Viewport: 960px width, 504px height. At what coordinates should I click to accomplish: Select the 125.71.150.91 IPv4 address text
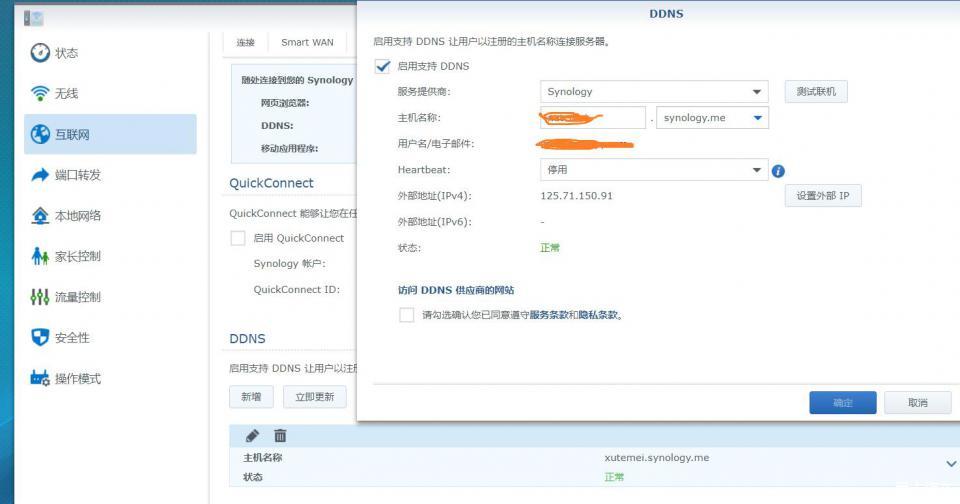coord(576,196)
